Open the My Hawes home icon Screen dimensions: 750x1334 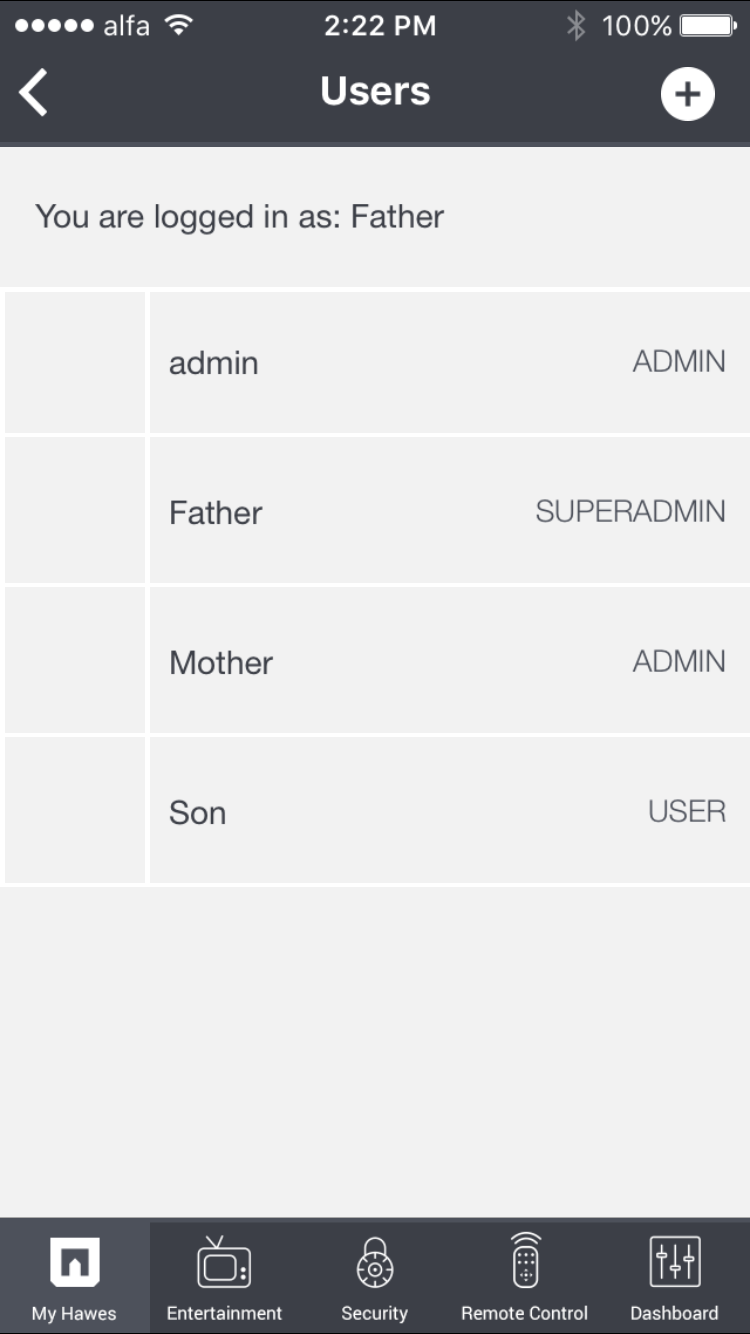pos(75,1261)
